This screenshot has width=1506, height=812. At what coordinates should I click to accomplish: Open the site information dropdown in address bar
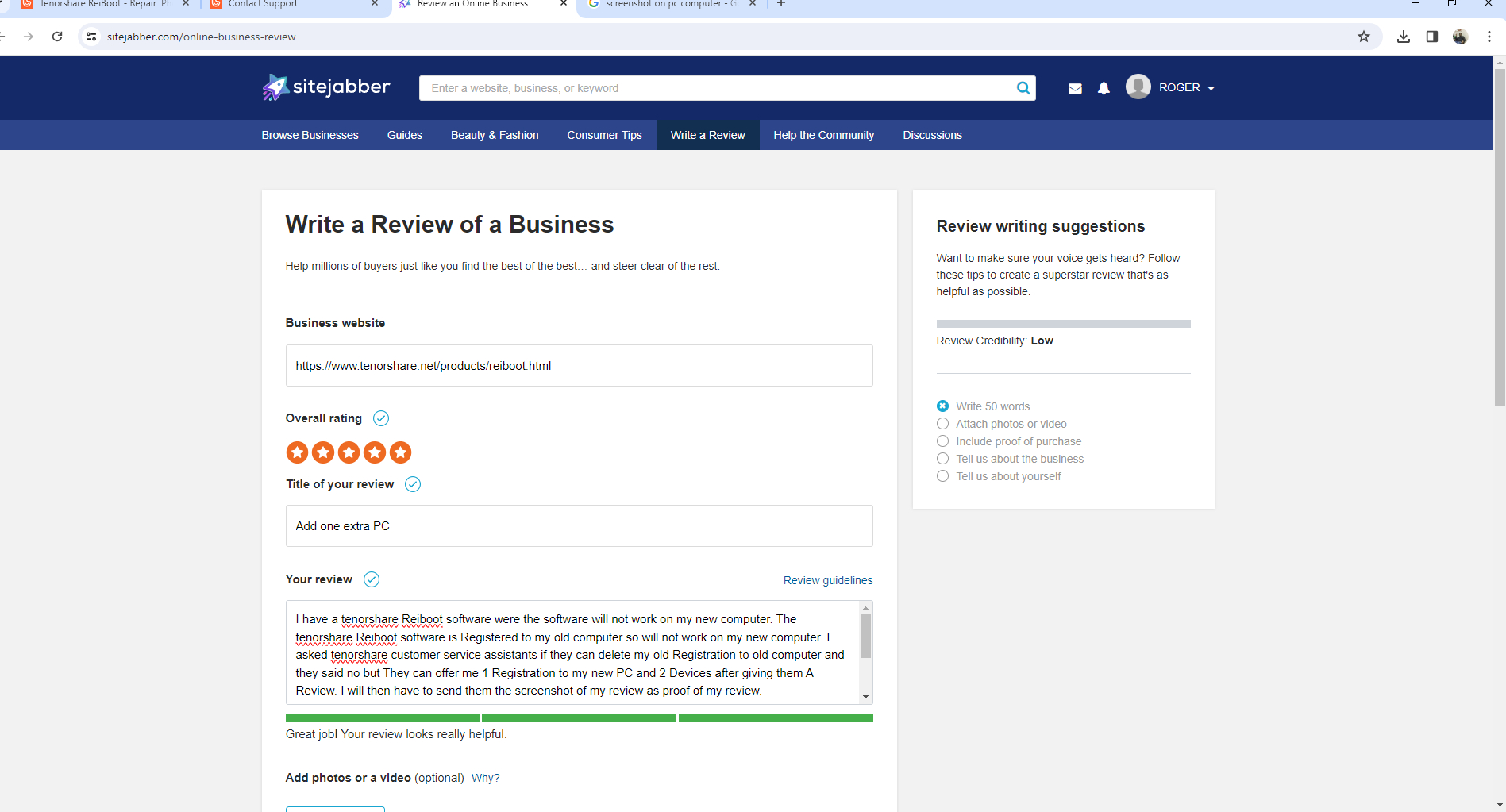coord(91,37)
